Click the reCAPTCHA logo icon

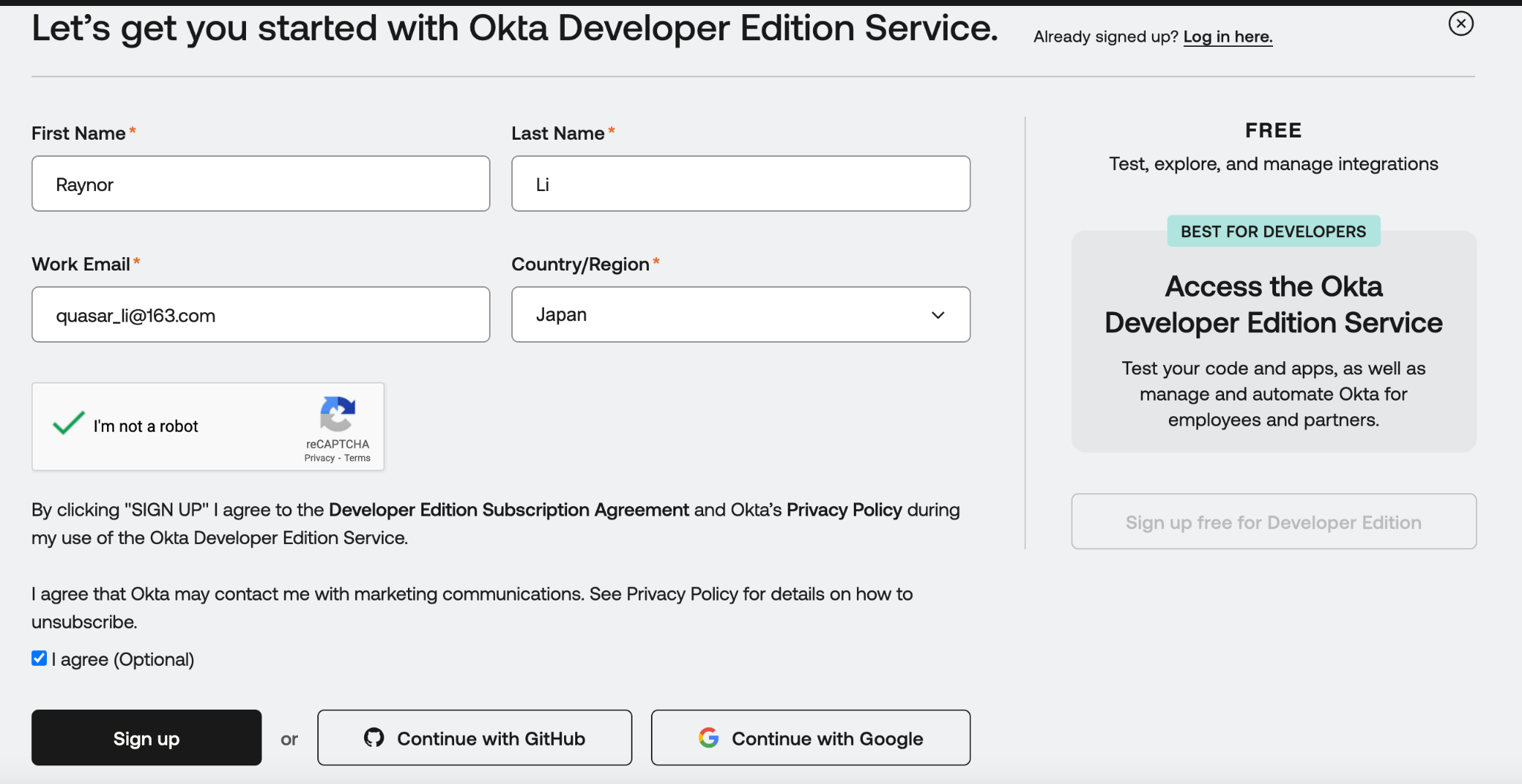337,414
